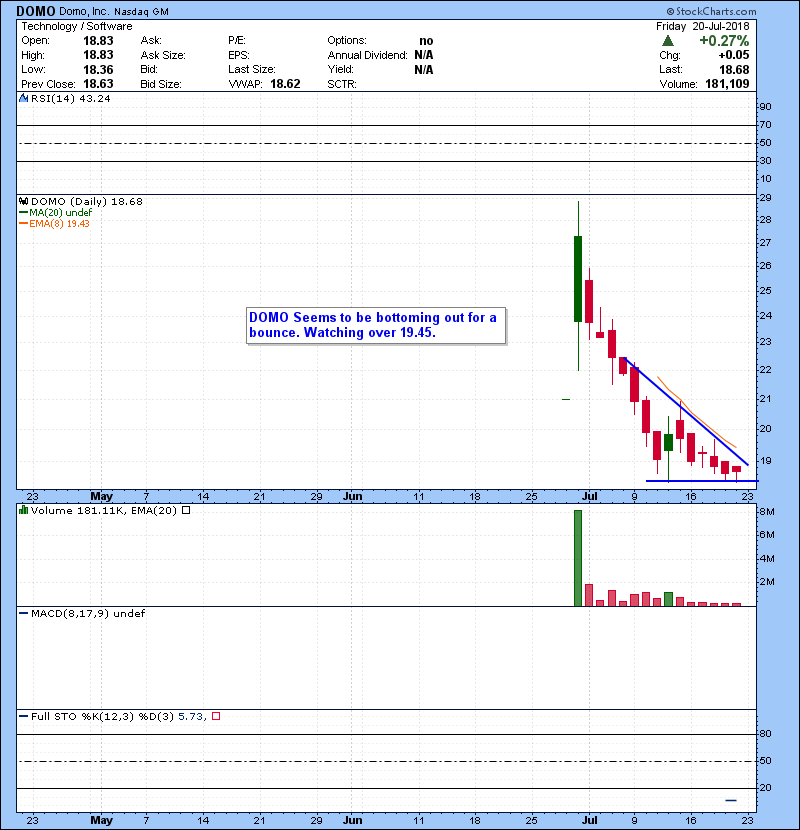
Task: Click the green candle near the support line
Action: tap(668, 443)
